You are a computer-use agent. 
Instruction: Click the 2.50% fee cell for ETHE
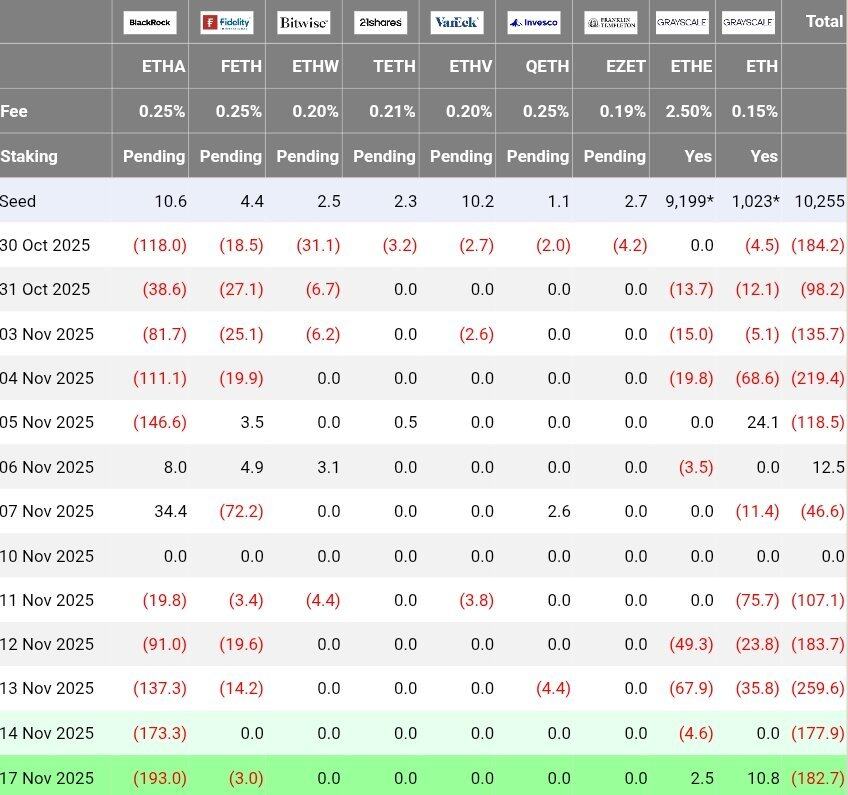pyautogui.click(x=689, y=112)
